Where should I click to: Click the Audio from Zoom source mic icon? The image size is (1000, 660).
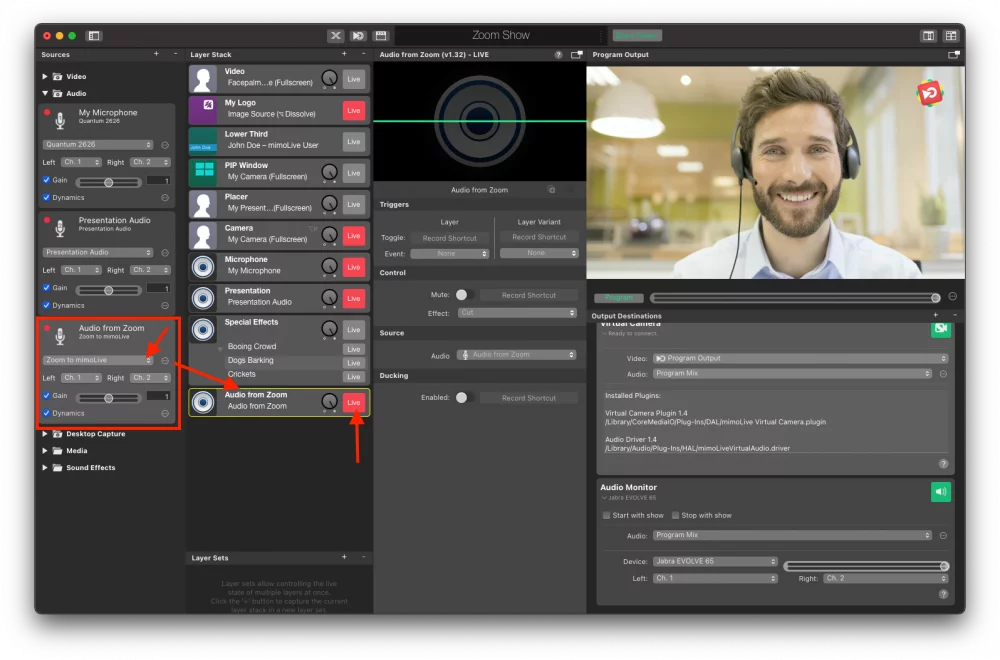coord(60,335)
